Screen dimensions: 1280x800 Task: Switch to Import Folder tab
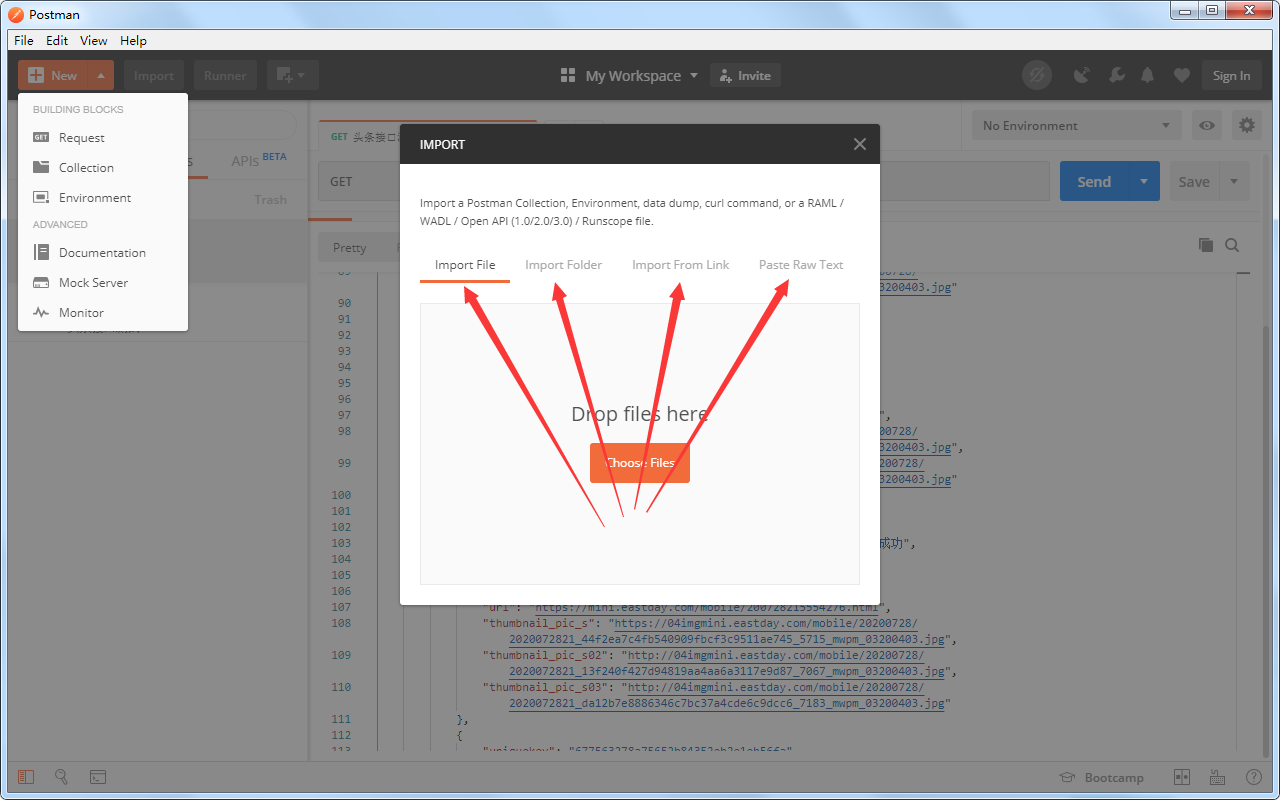coord(564,265)
